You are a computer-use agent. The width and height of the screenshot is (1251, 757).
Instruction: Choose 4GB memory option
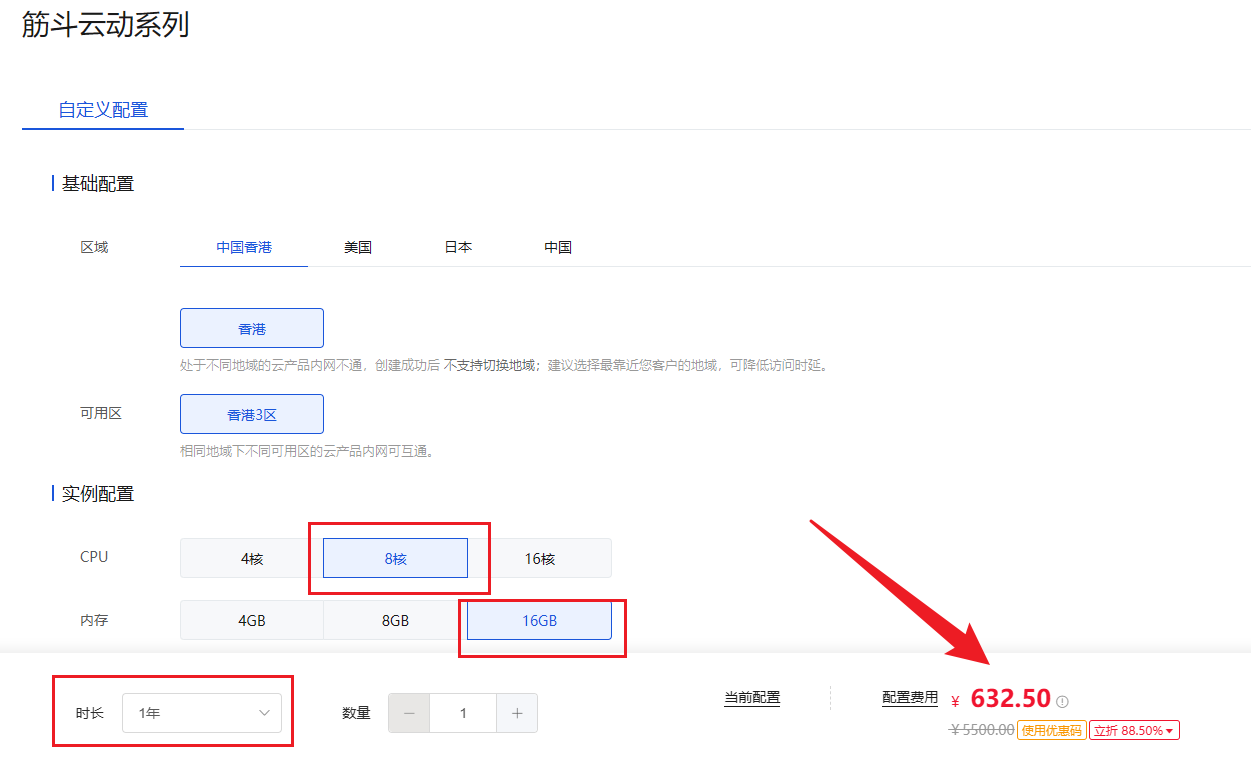click(251, 620)
